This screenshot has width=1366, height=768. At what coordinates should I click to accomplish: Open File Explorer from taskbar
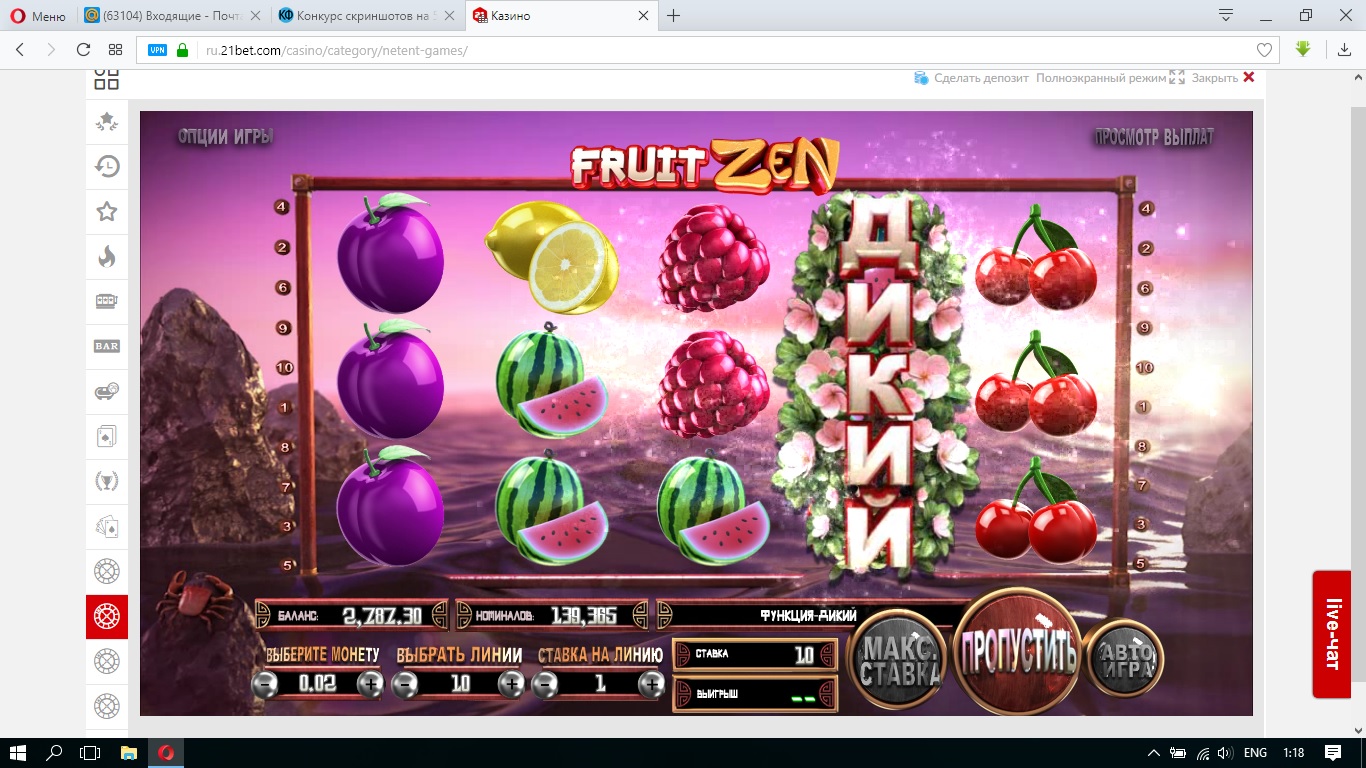(x=128, y=753)
